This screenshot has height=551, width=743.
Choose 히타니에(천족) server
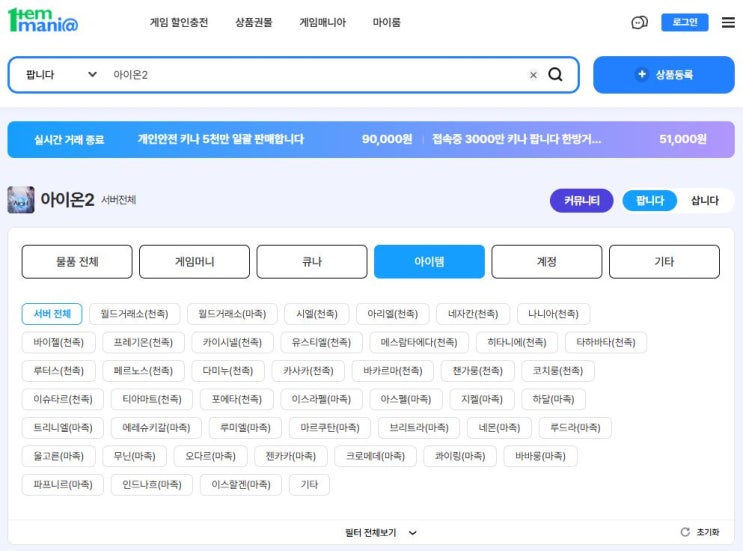click(516, 342)
